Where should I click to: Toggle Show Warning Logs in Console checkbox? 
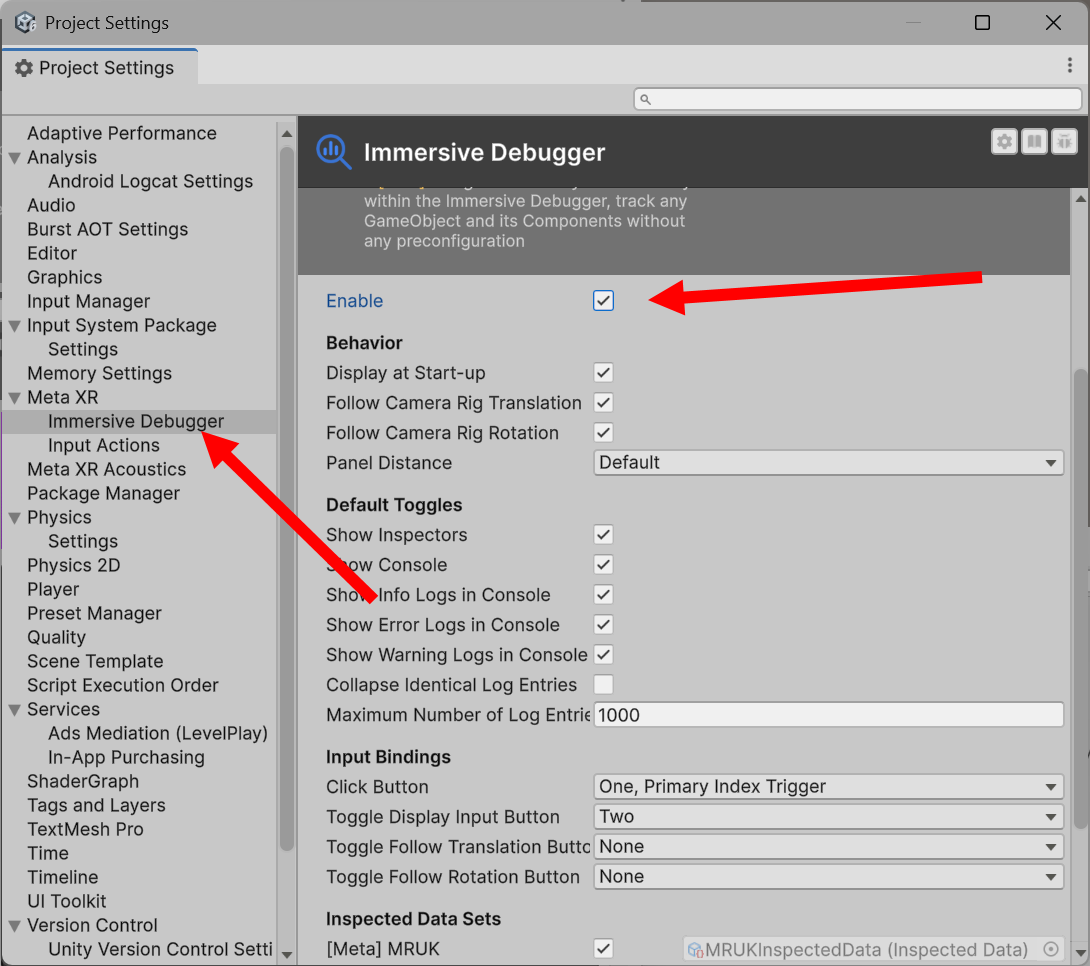click(603, 654)
